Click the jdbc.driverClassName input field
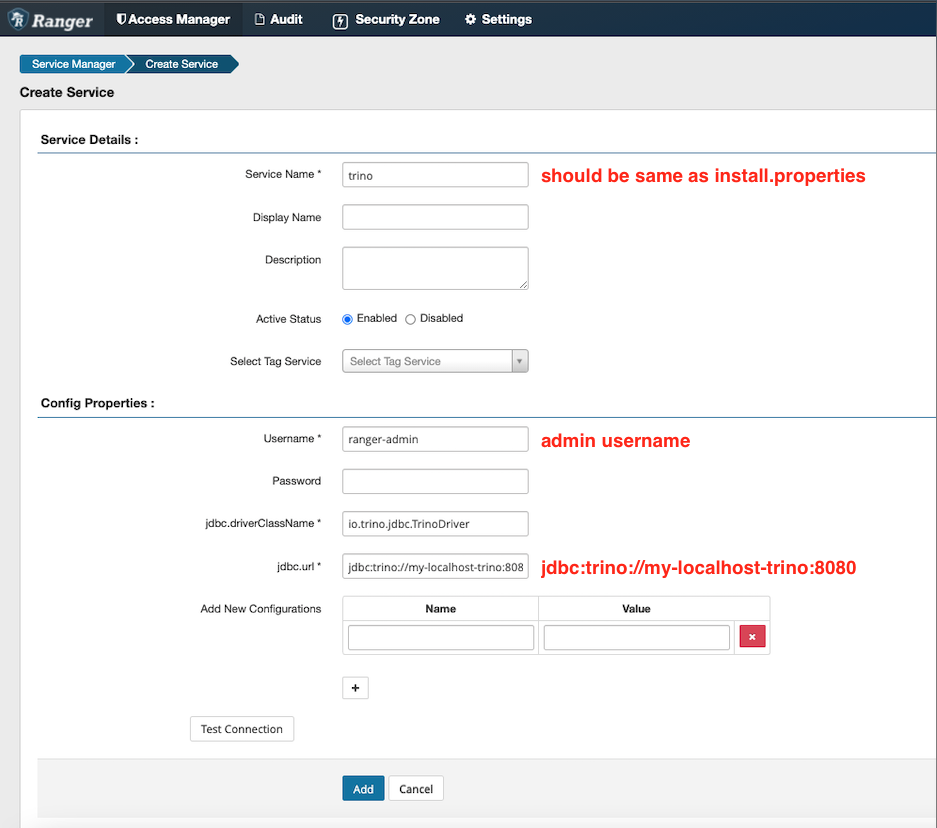937x828 pixels. pyautogui.click(x=435, y=524)
